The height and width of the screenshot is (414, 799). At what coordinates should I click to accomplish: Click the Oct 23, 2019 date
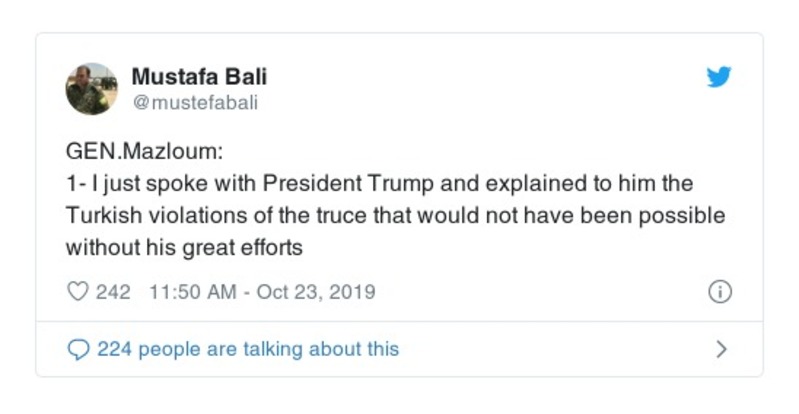pos(316,293)
